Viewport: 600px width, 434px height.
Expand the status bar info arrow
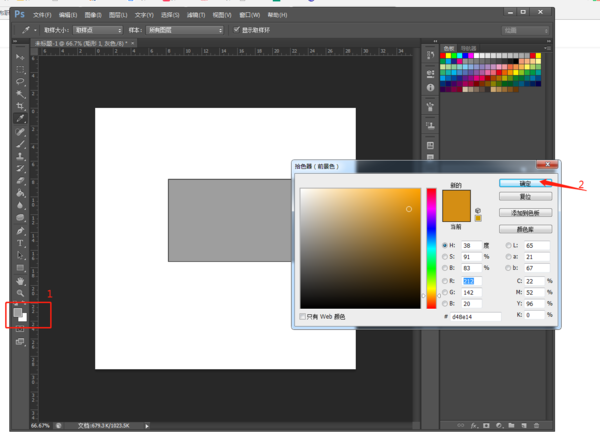click(147, 426)
